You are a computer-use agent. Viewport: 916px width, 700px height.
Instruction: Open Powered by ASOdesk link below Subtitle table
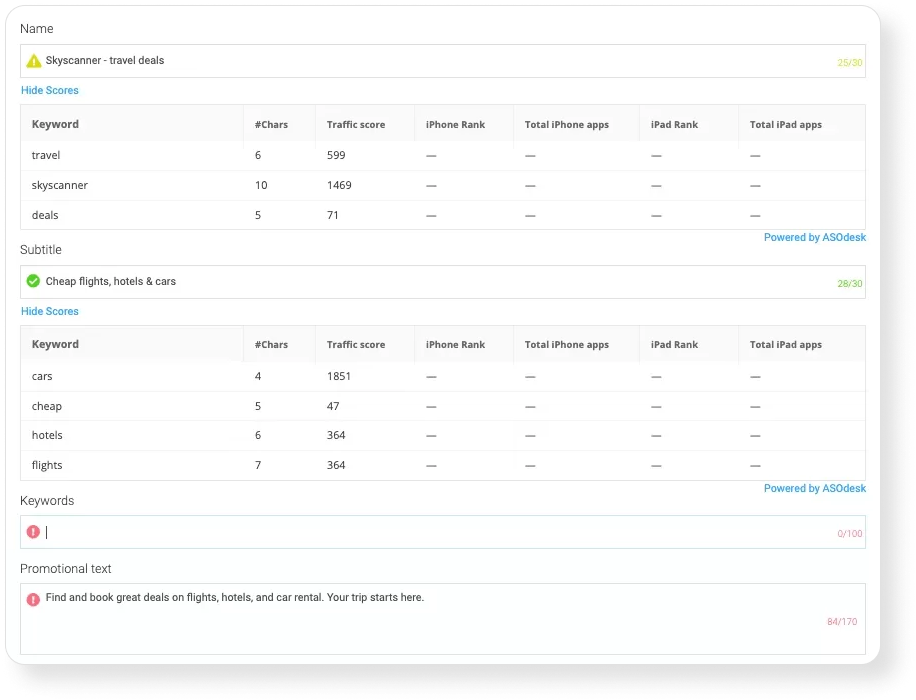815,488
